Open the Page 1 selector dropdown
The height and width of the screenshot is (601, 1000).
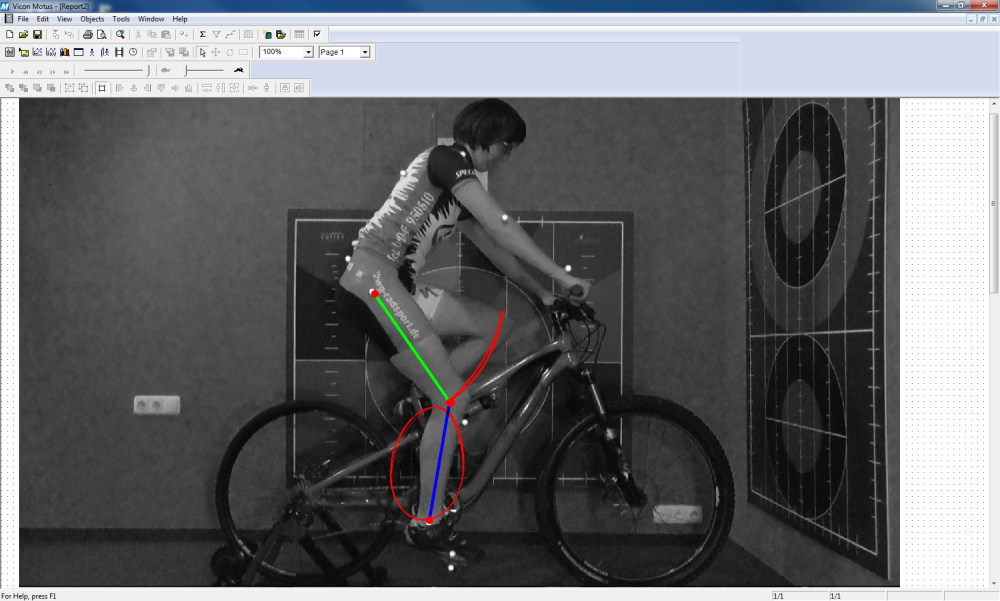click(x=365, y=52)
